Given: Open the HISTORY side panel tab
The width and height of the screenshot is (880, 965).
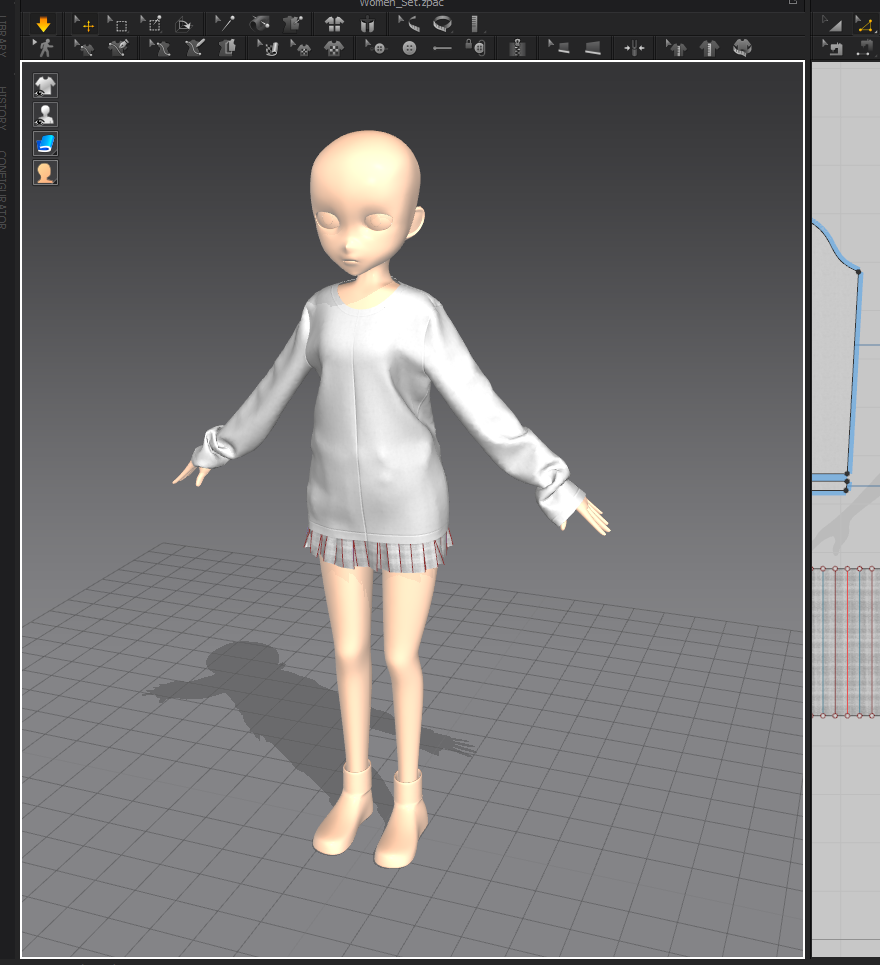Looking at the screenshot, I should coord(4,109).
